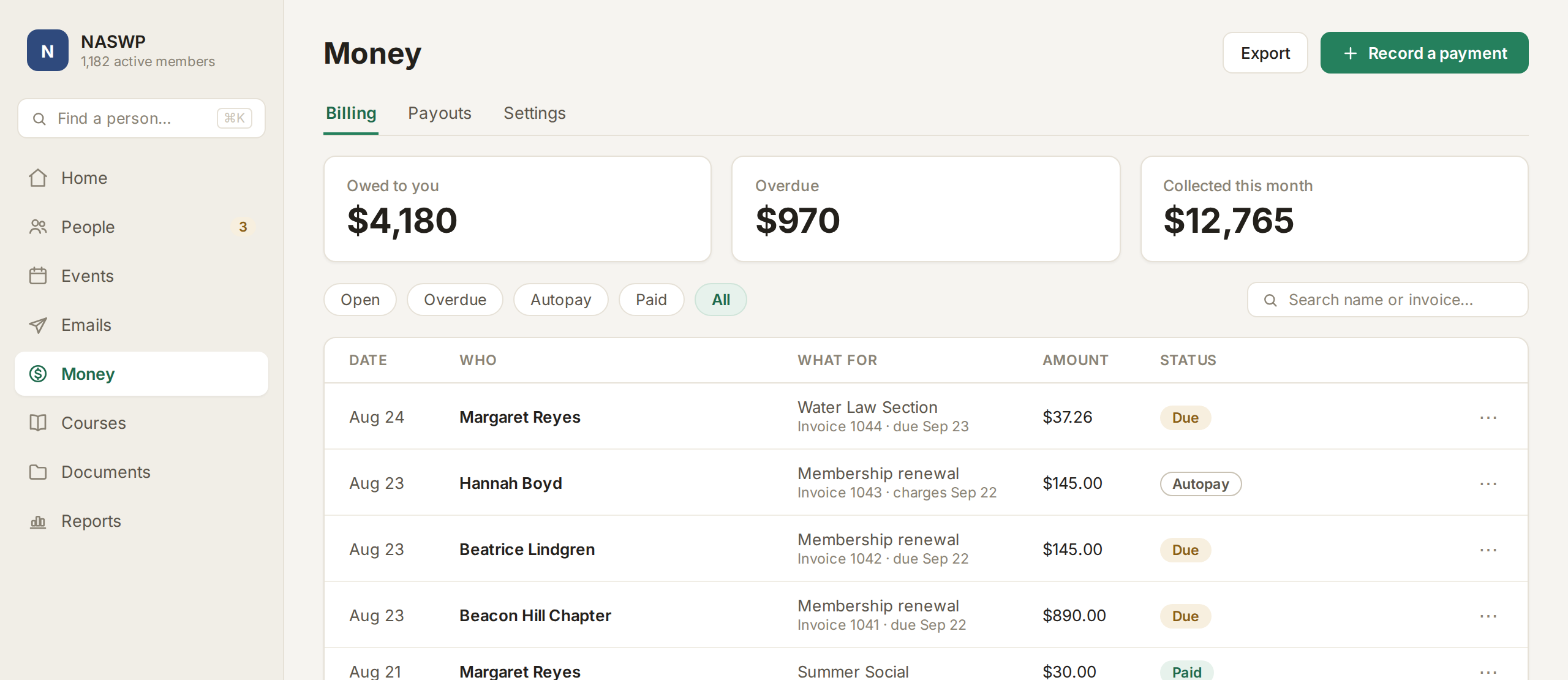Viewport: 1568px width, 680px height.
Task: Open Beacon Hill Chapter name
Action: (535, 616)
